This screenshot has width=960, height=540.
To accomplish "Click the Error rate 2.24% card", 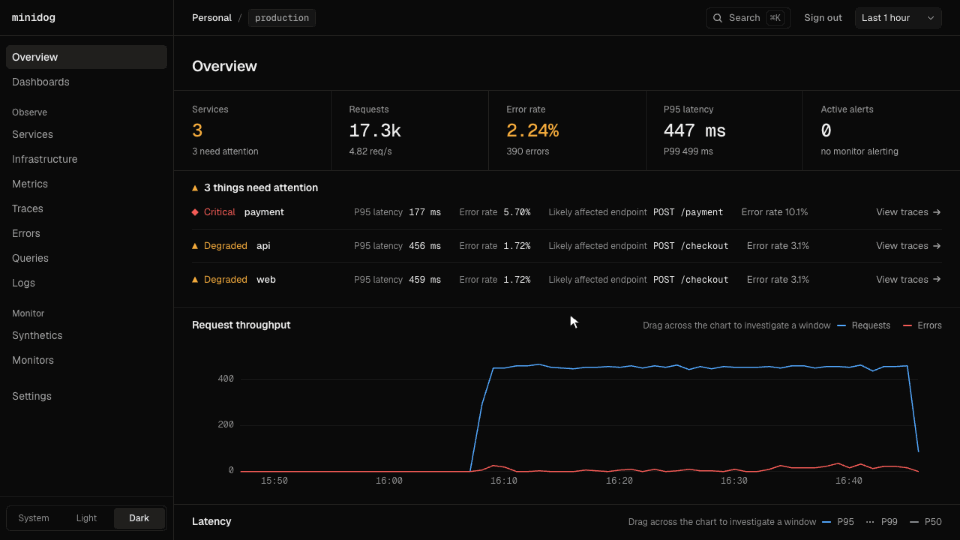I will tap(568, 130).
